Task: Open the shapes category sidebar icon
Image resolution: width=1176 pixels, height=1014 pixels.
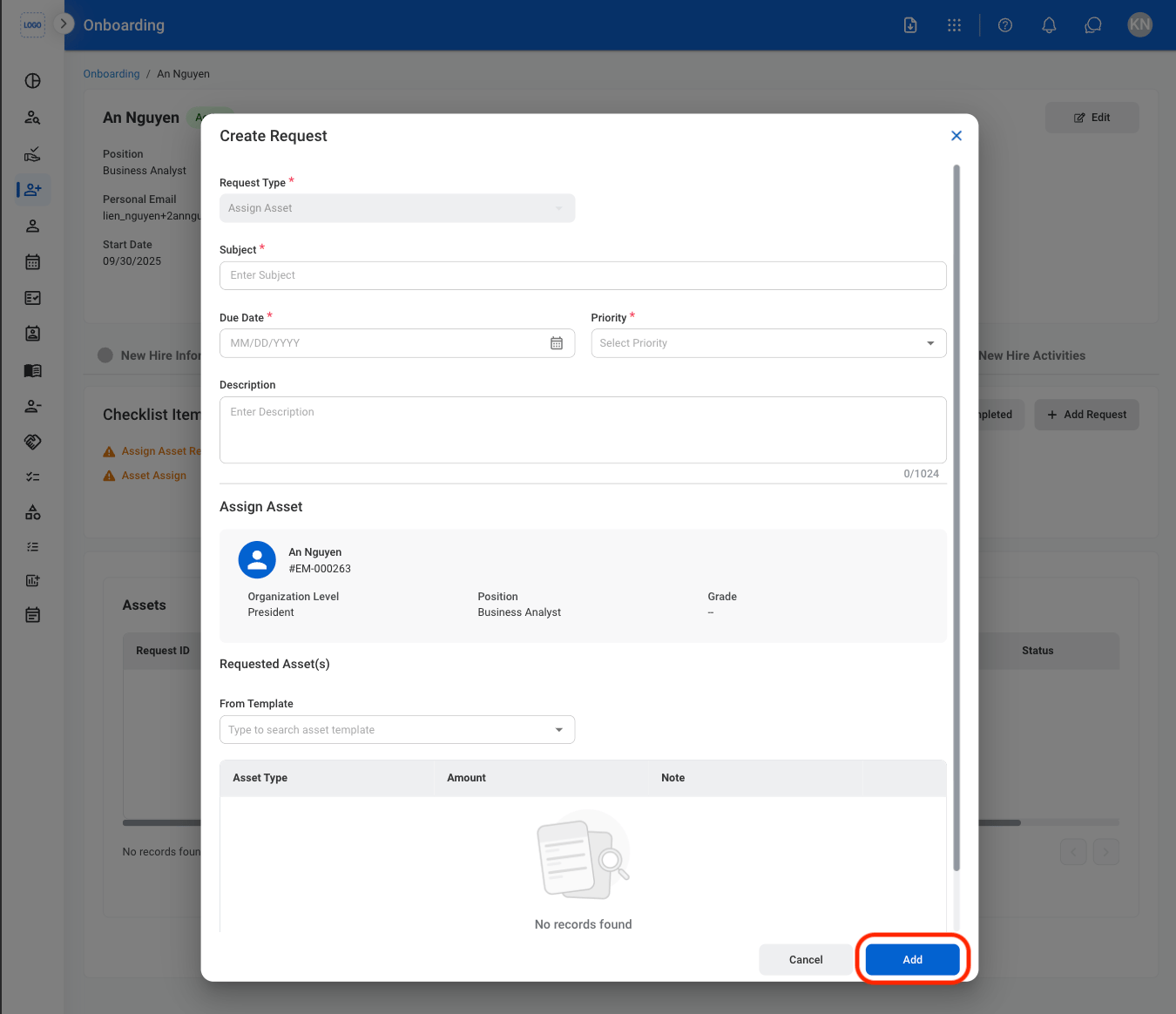Action: pos(32,512)
